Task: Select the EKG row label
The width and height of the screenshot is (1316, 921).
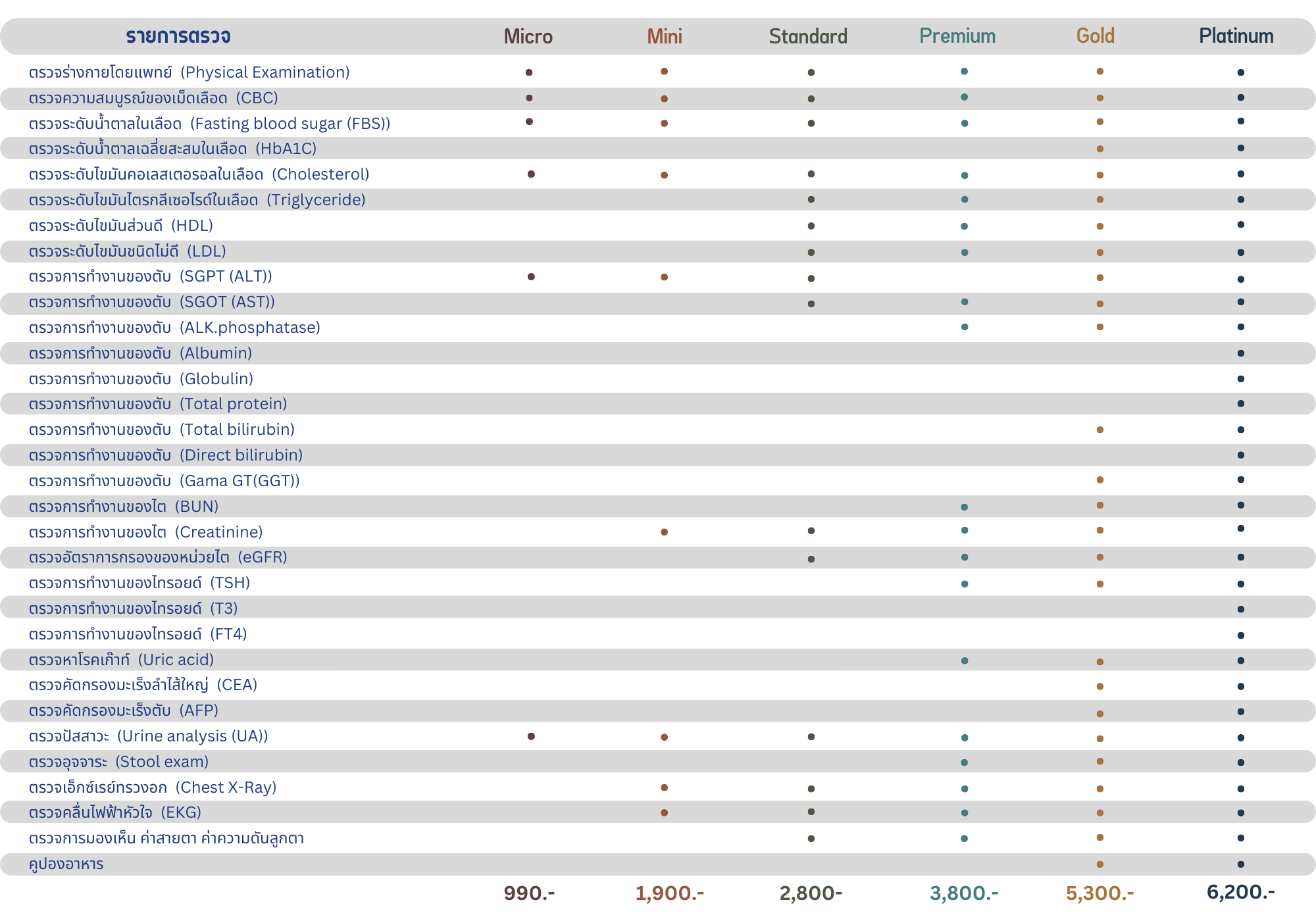Action: [x=115, y=812]
